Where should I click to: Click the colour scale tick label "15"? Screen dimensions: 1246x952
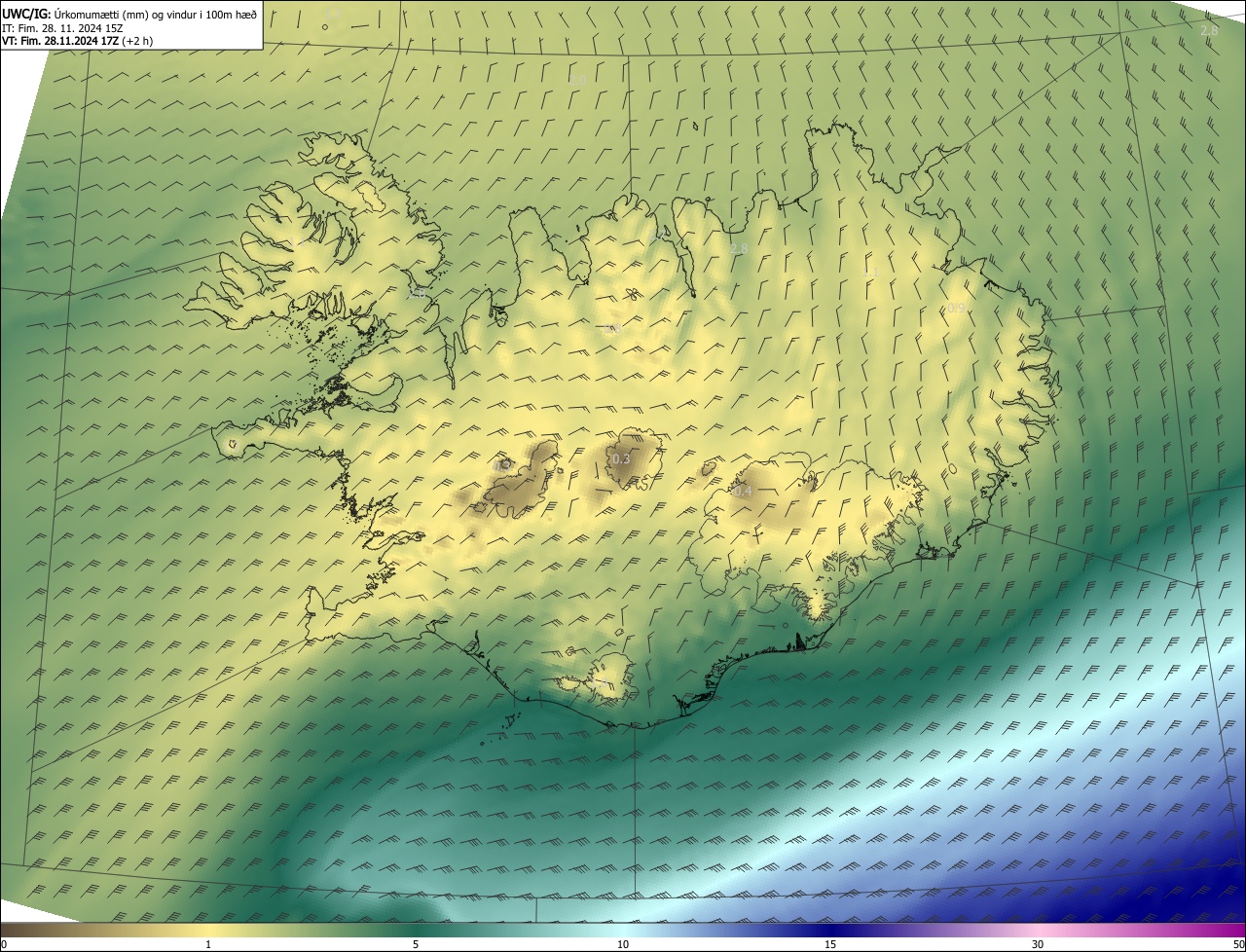click(830, 945)
